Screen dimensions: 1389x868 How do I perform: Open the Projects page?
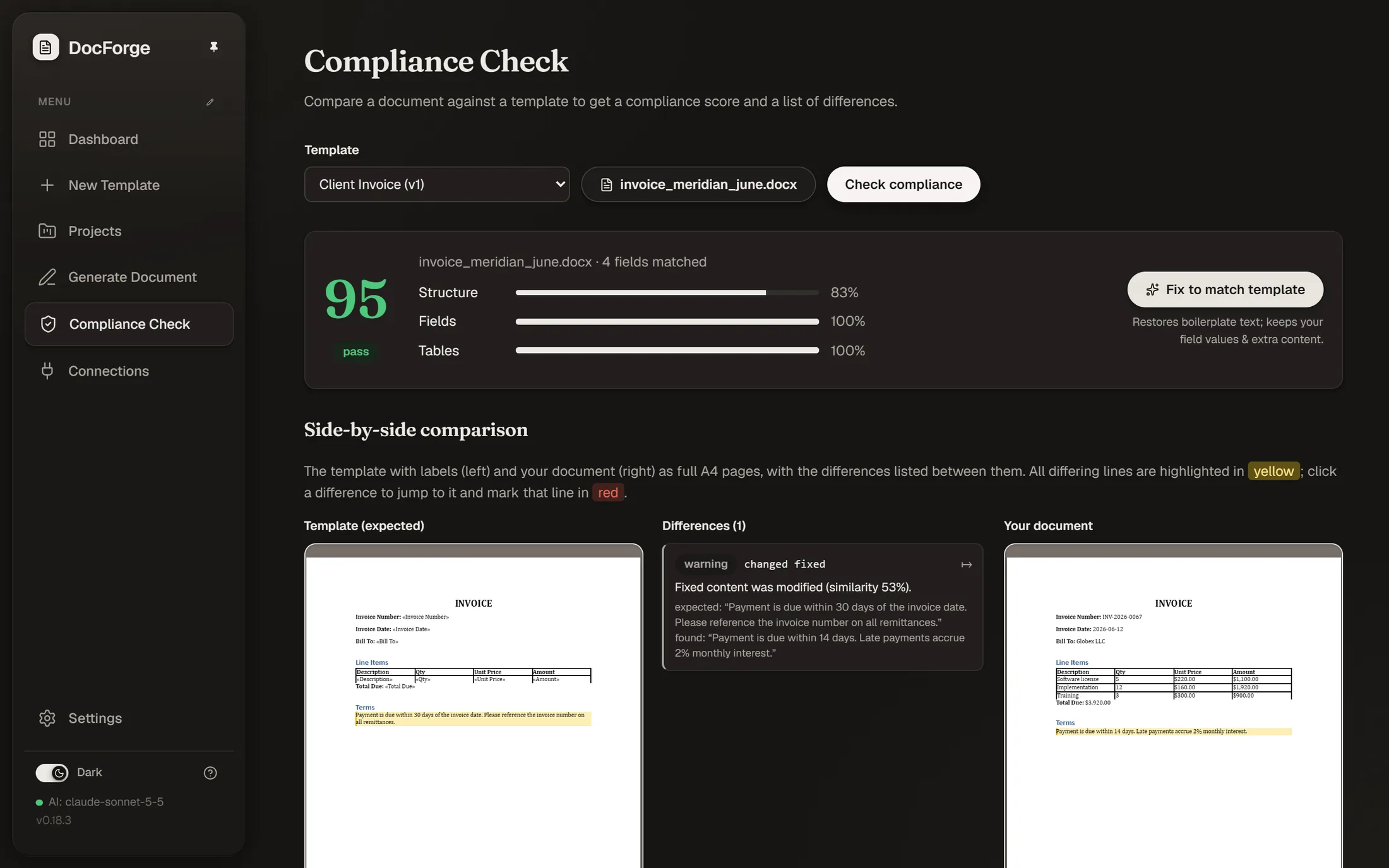pos(129,231)
